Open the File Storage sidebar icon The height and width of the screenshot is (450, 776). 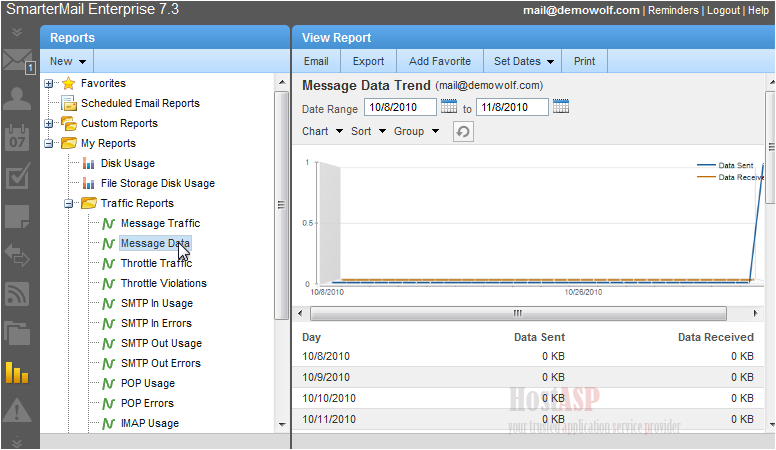[x=17, y=333]
